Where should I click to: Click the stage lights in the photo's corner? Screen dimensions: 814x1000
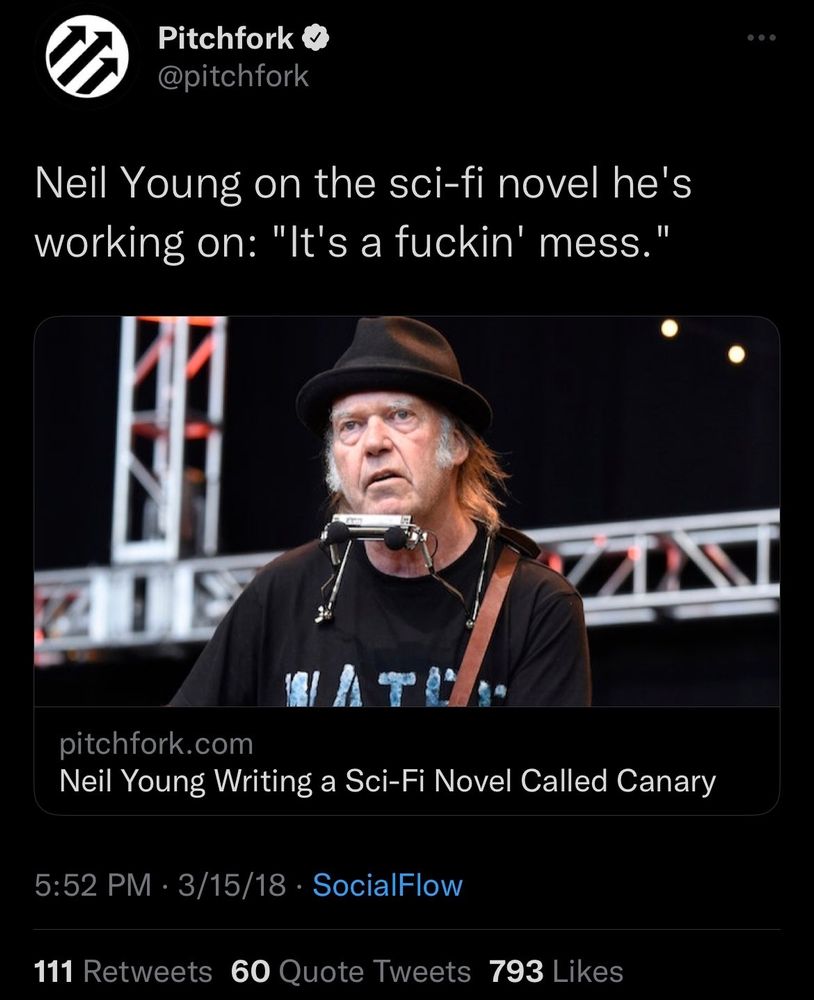tap(702, 340)
